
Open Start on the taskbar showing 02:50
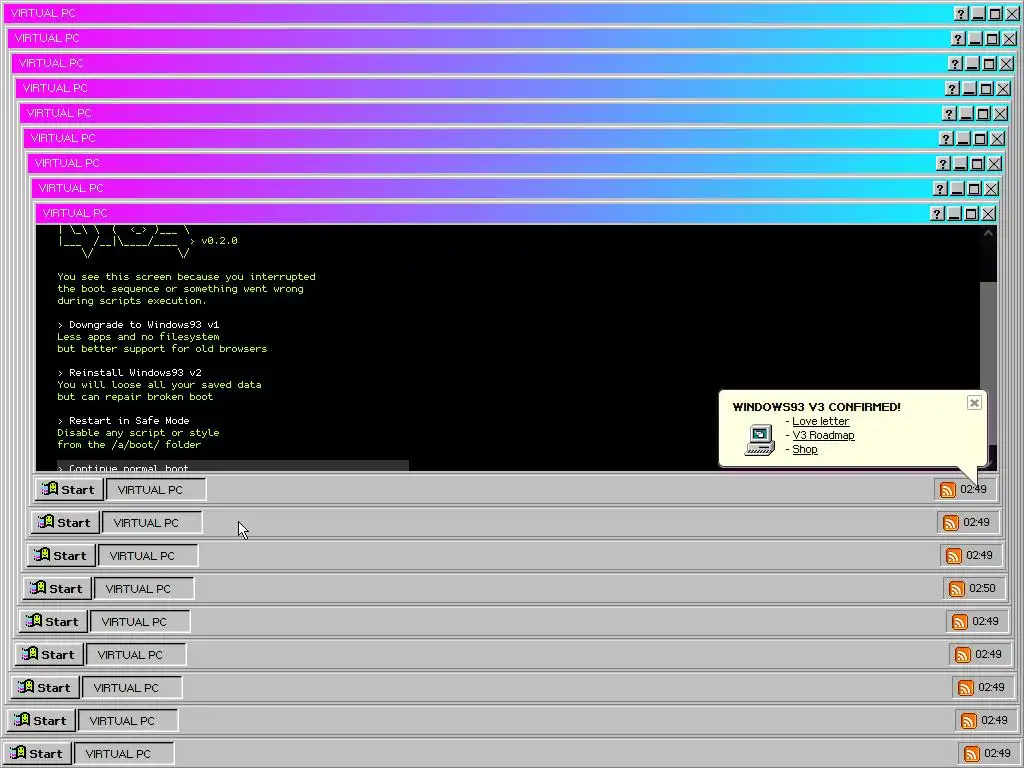point(56,588)
